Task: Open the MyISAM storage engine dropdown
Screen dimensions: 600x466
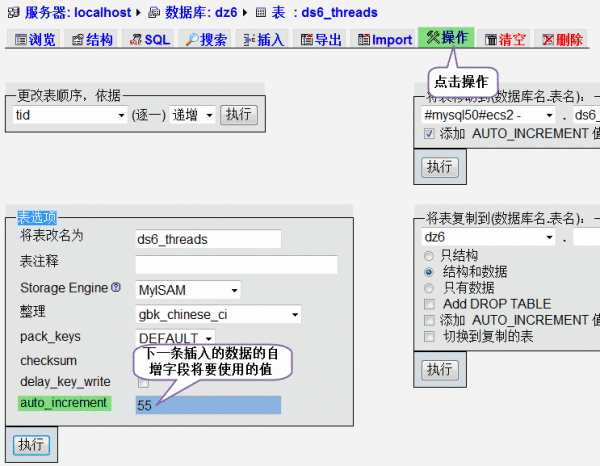Action: click(x=188, y=290)
